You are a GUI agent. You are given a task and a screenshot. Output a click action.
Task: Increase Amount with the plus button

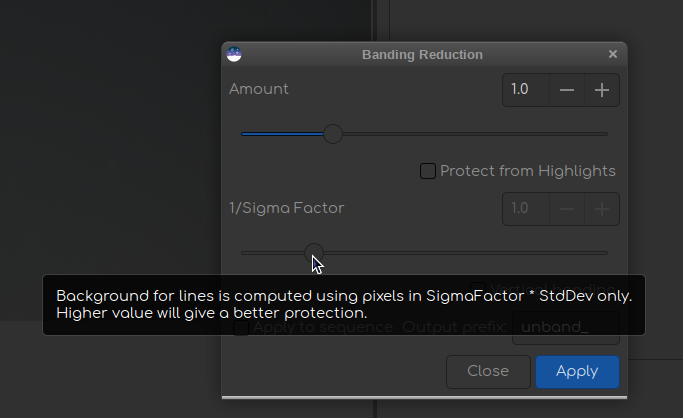click(x=602, y=90)
